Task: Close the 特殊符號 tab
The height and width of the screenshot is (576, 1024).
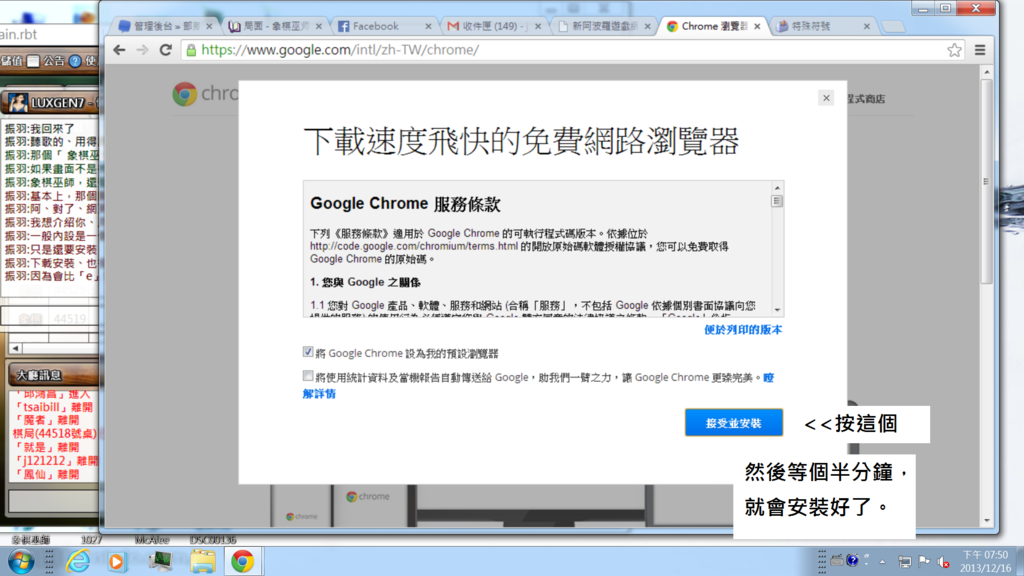Action: (x=867, y=26)
